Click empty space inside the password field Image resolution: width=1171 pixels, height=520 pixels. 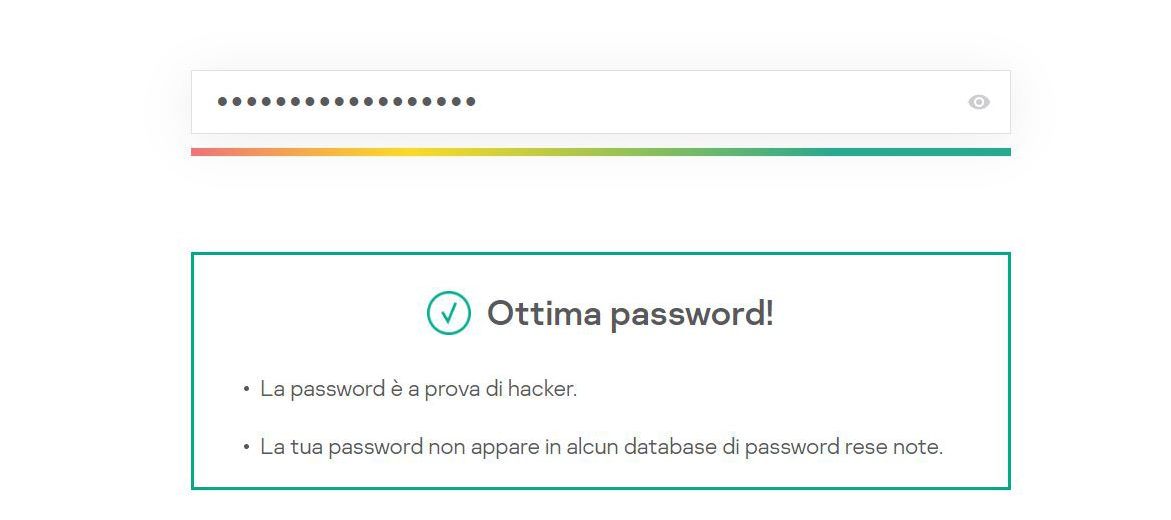click(x=720, y=102)
